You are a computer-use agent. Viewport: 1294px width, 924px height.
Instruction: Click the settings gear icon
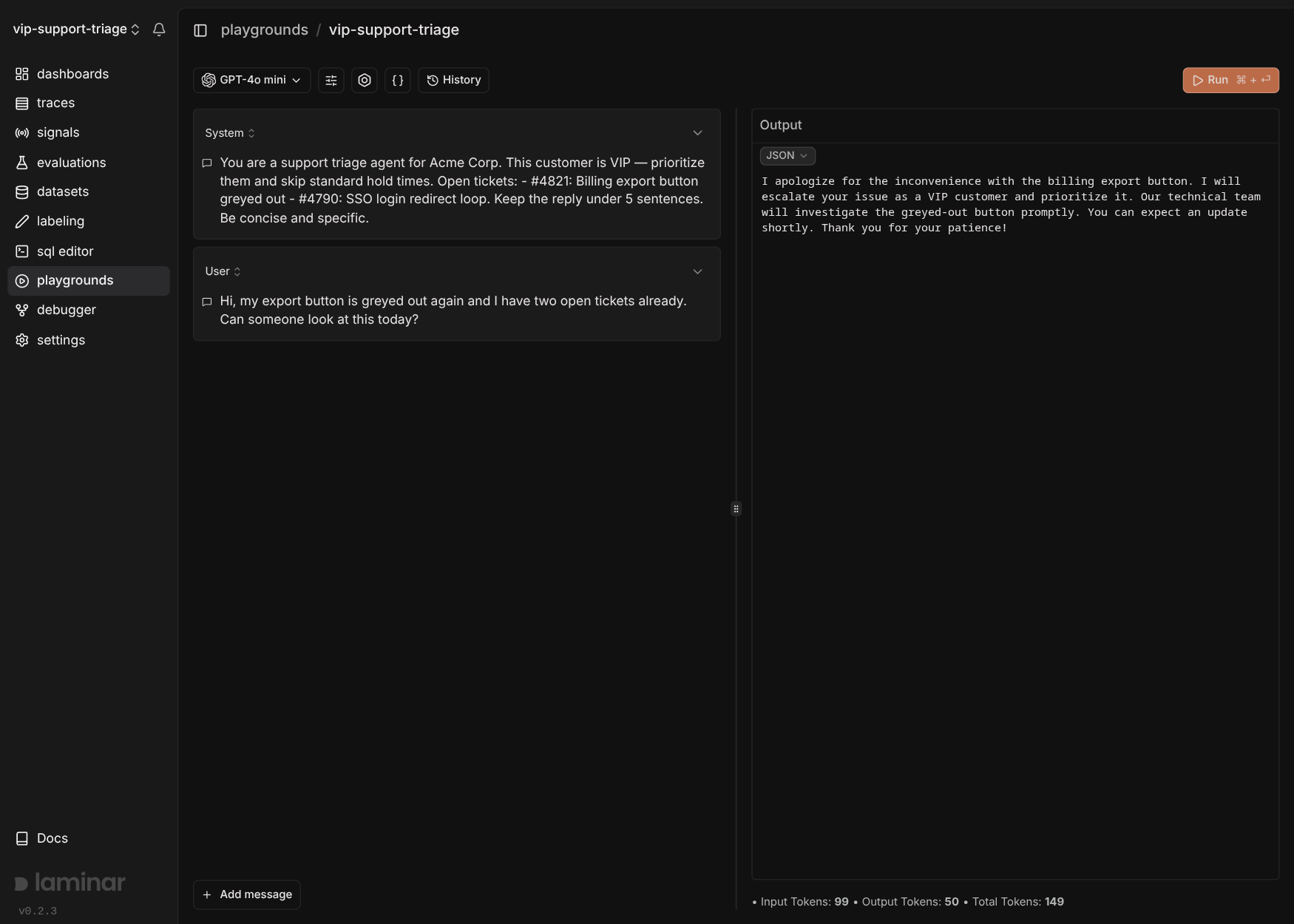22,340
